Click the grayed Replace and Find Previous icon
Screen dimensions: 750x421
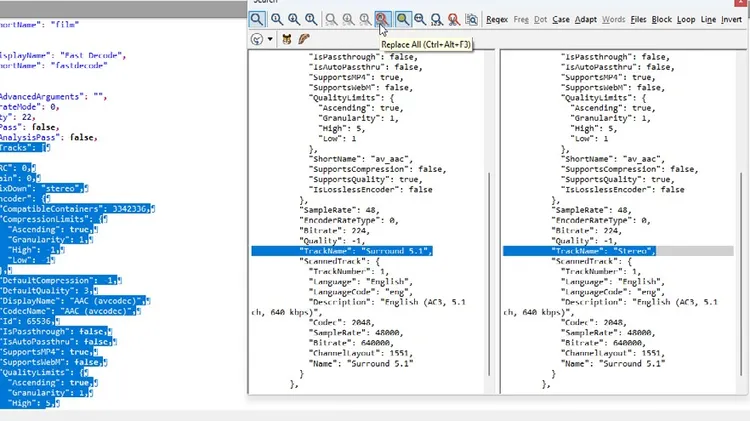(365, 19)
